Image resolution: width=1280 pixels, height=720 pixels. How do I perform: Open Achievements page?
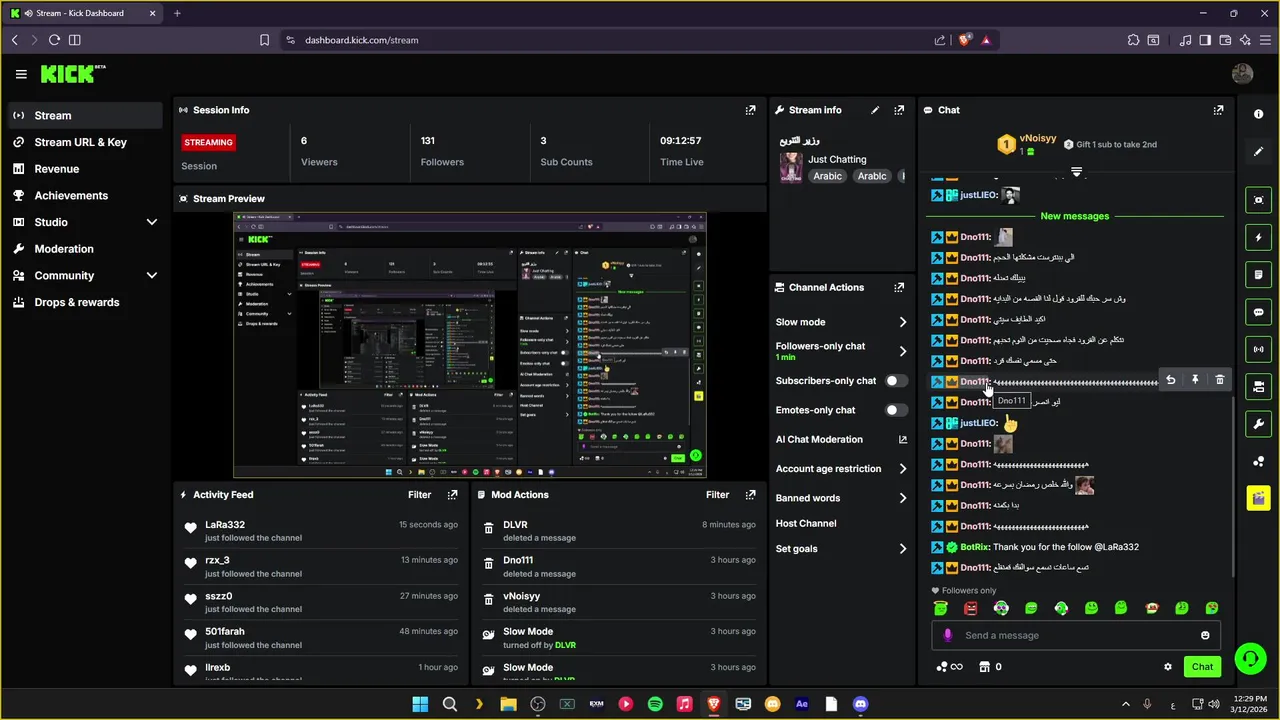coord(85,195)
